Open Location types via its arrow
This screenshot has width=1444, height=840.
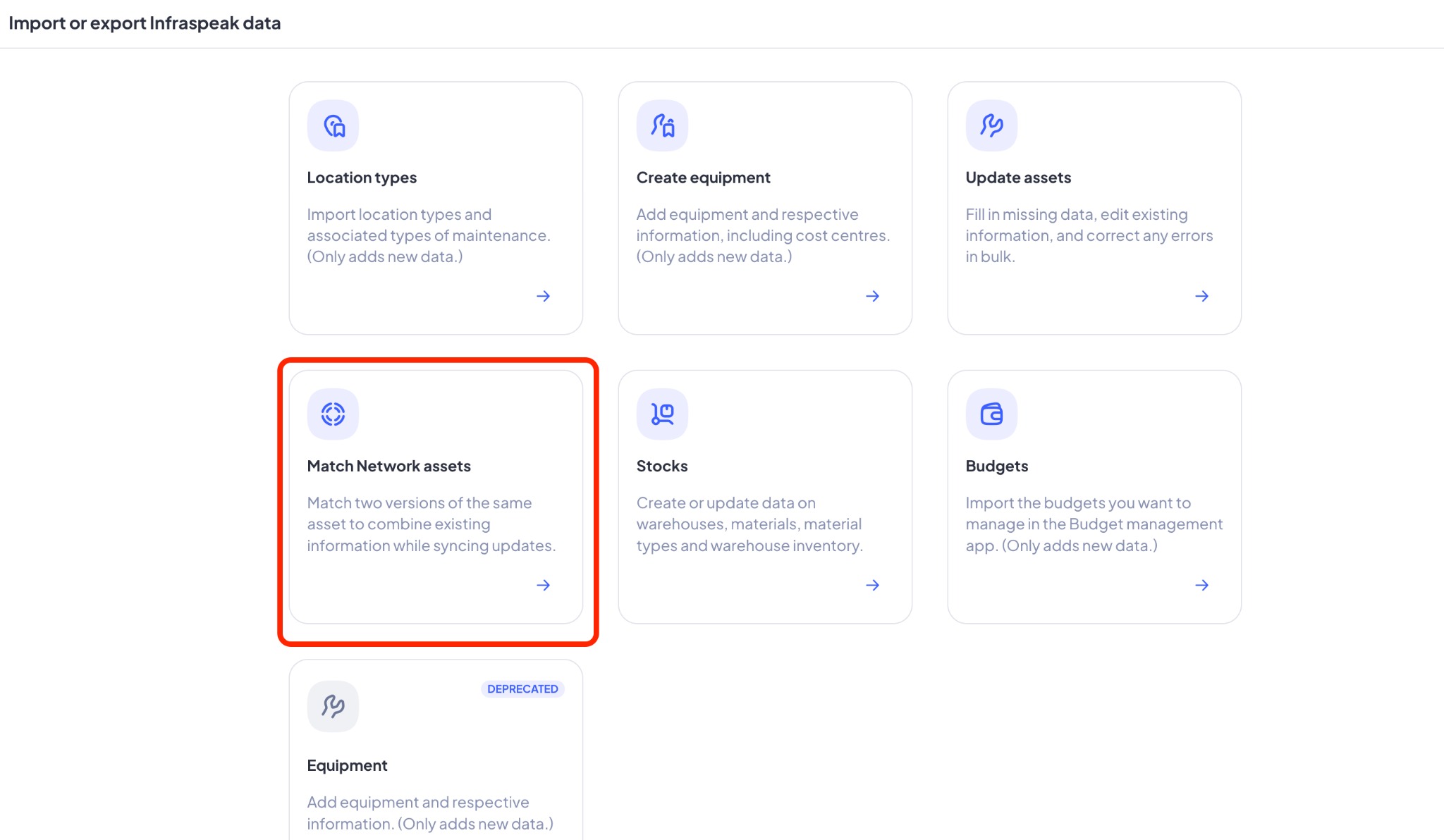click(x=543, y=296)
